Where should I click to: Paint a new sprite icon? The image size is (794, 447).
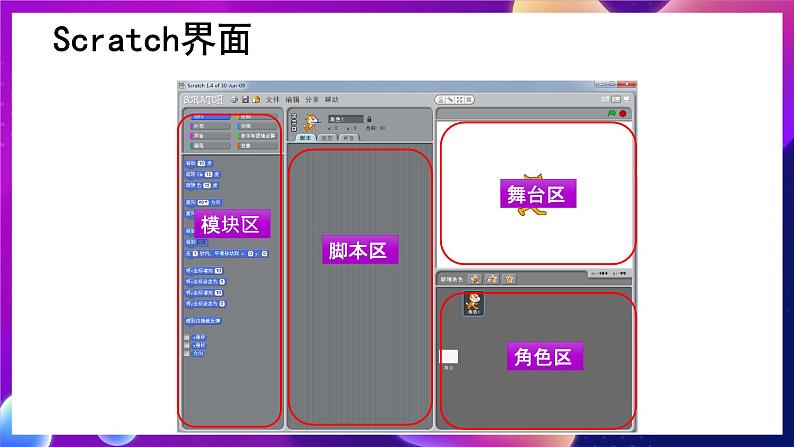tap(474, 279)
